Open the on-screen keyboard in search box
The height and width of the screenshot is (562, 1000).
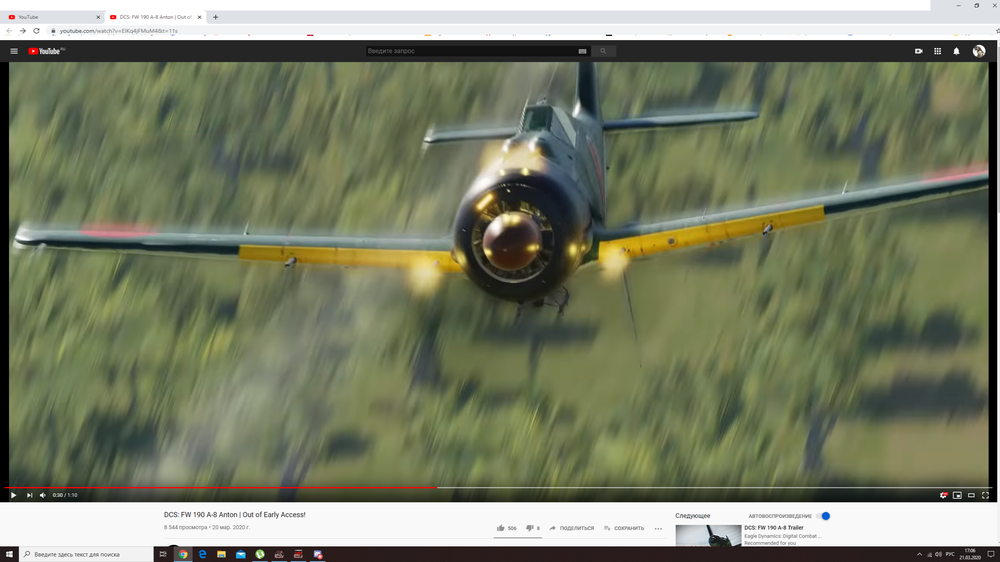(582, 51)
